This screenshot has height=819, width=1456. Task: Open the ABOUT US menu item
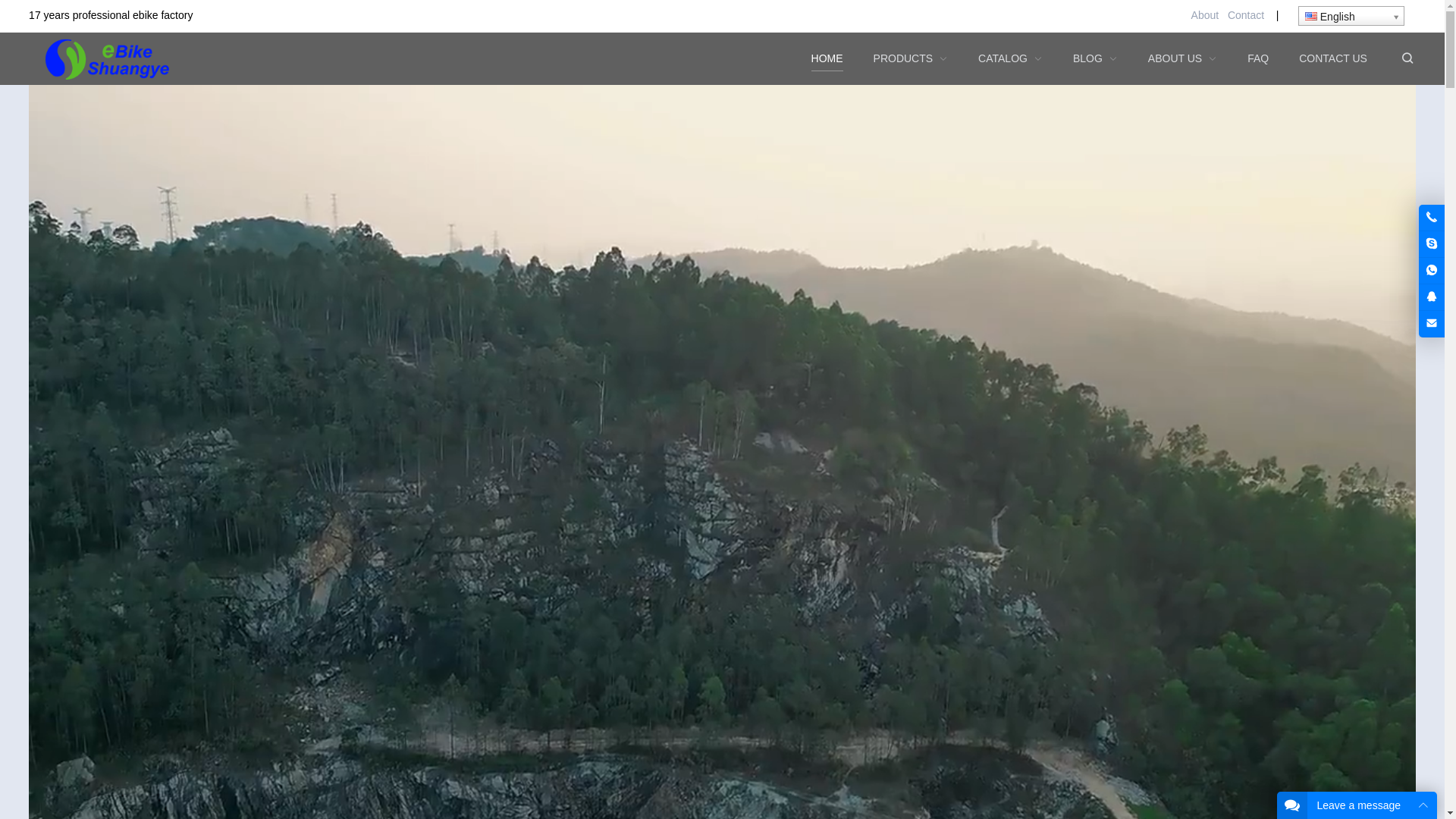1175,58
